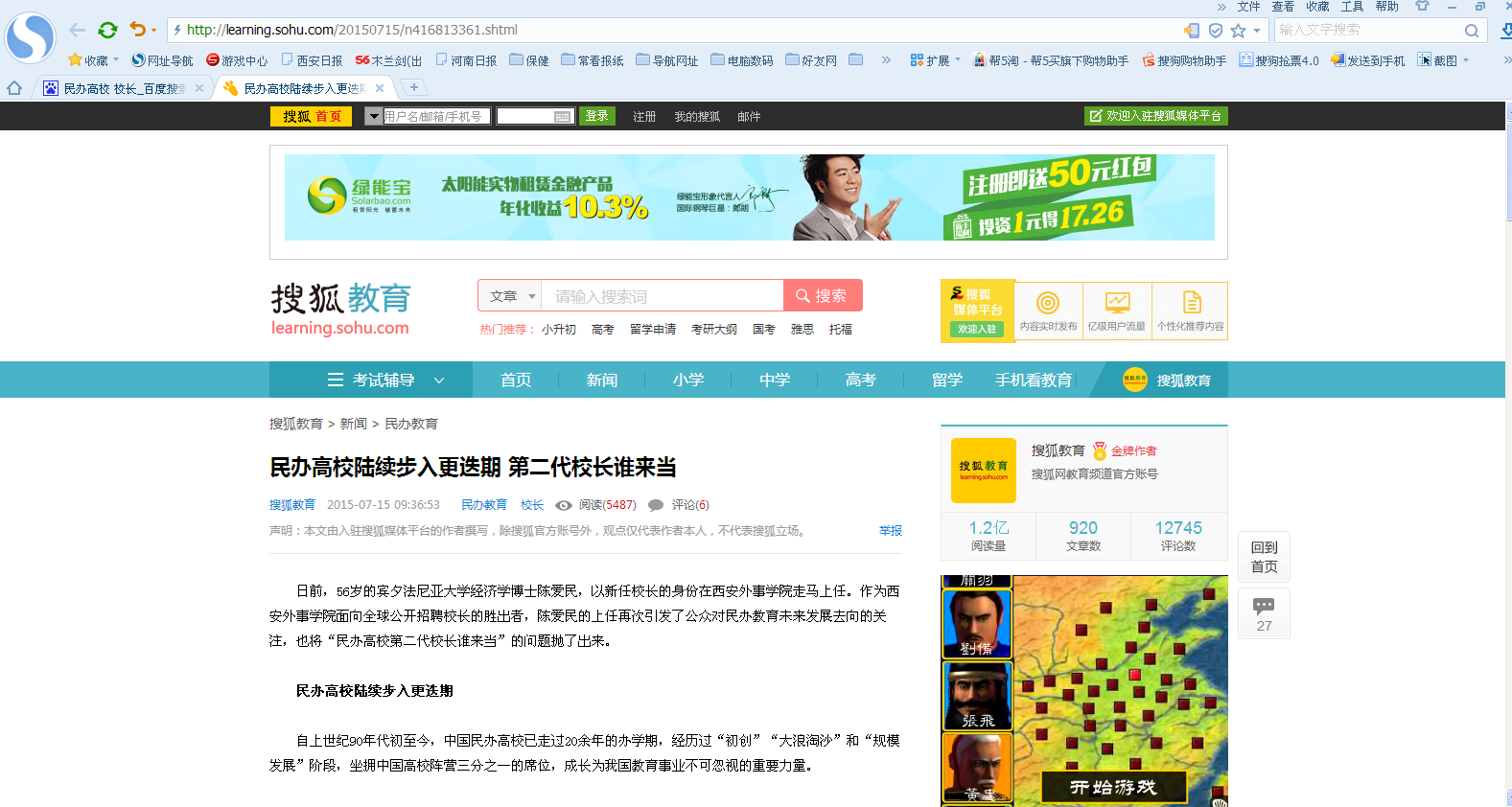The width and height of the screenshot is (1512, 807).
Task: Click the 注册 link in top bar
Action: click(x=644, y=117)
